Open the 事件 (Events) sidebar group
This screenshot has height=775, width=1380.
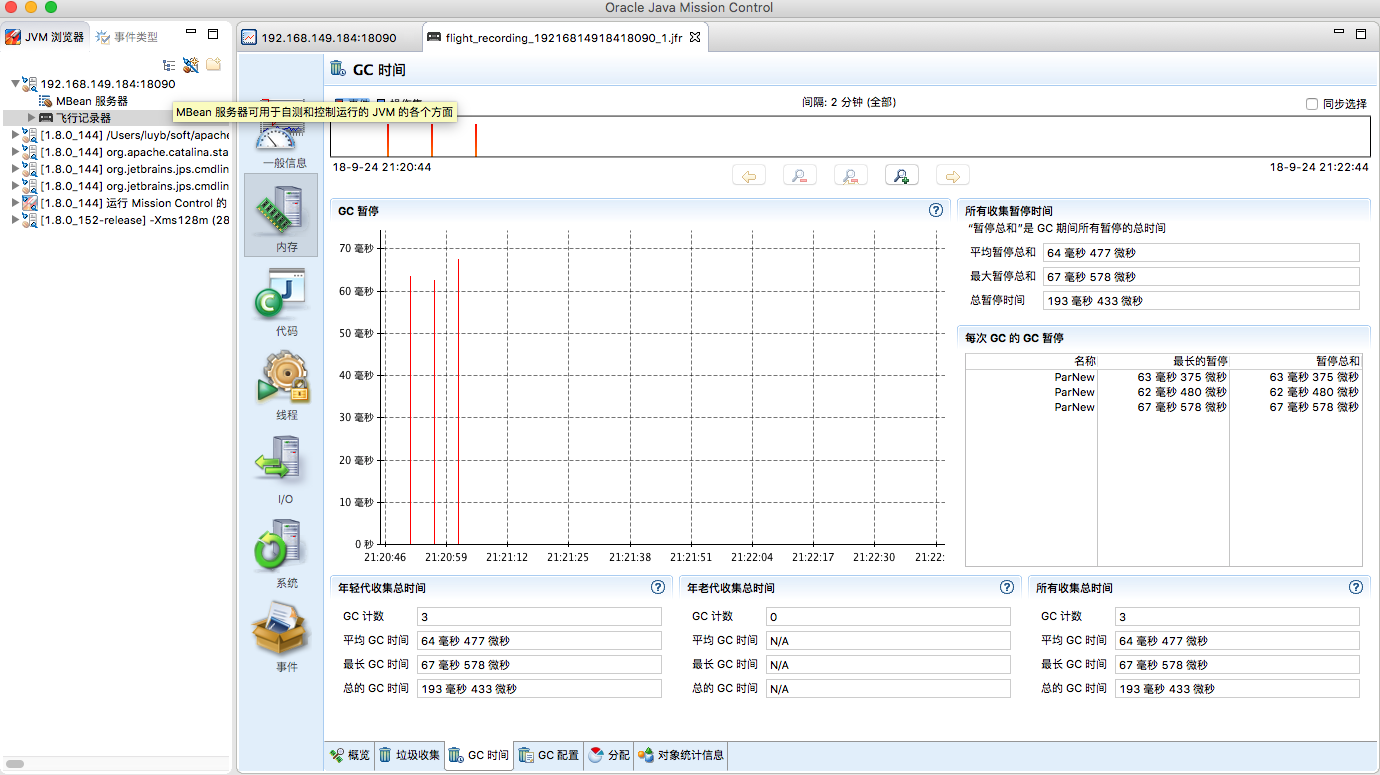coord(281,636)
